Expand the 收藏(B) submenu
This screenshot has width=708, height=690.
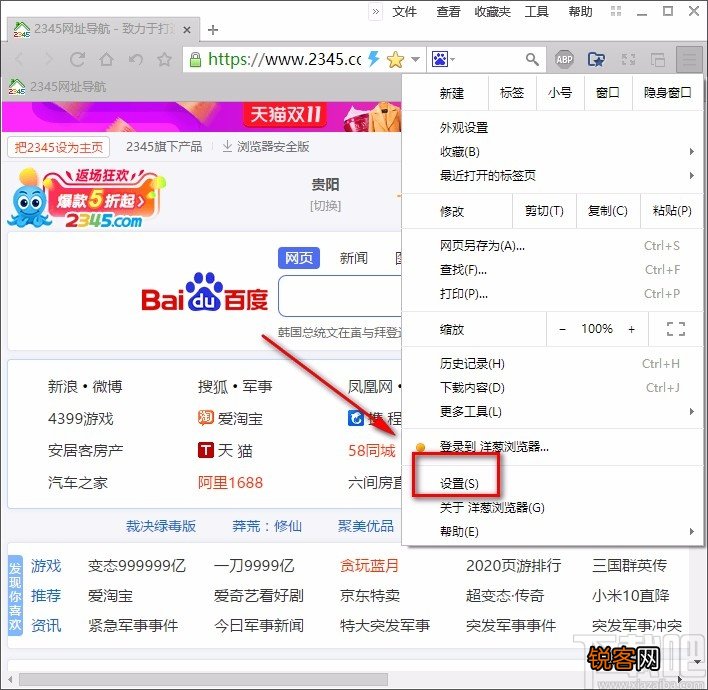pyautogui.click(x=691, y=152)
